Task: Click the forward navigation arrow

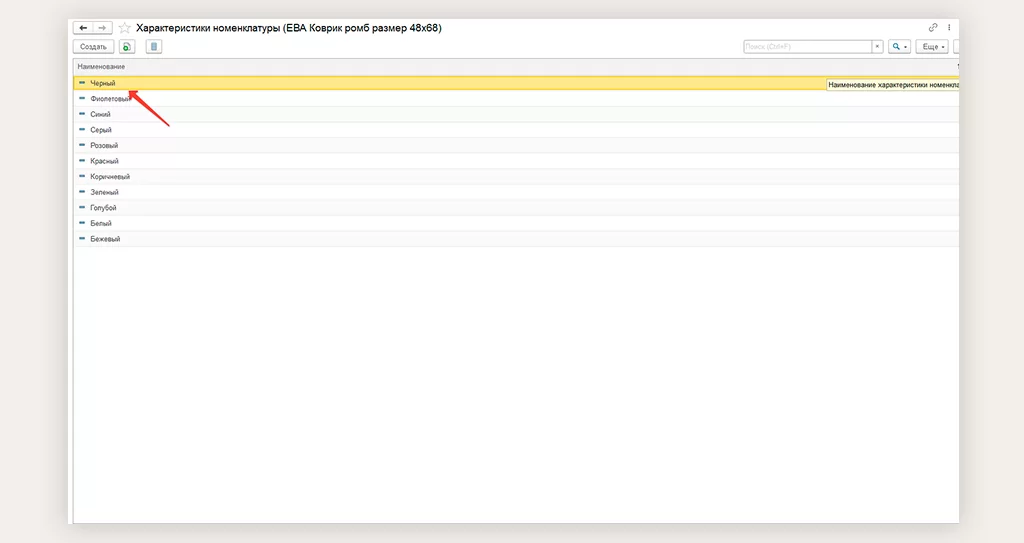Action: pos(102,28)
